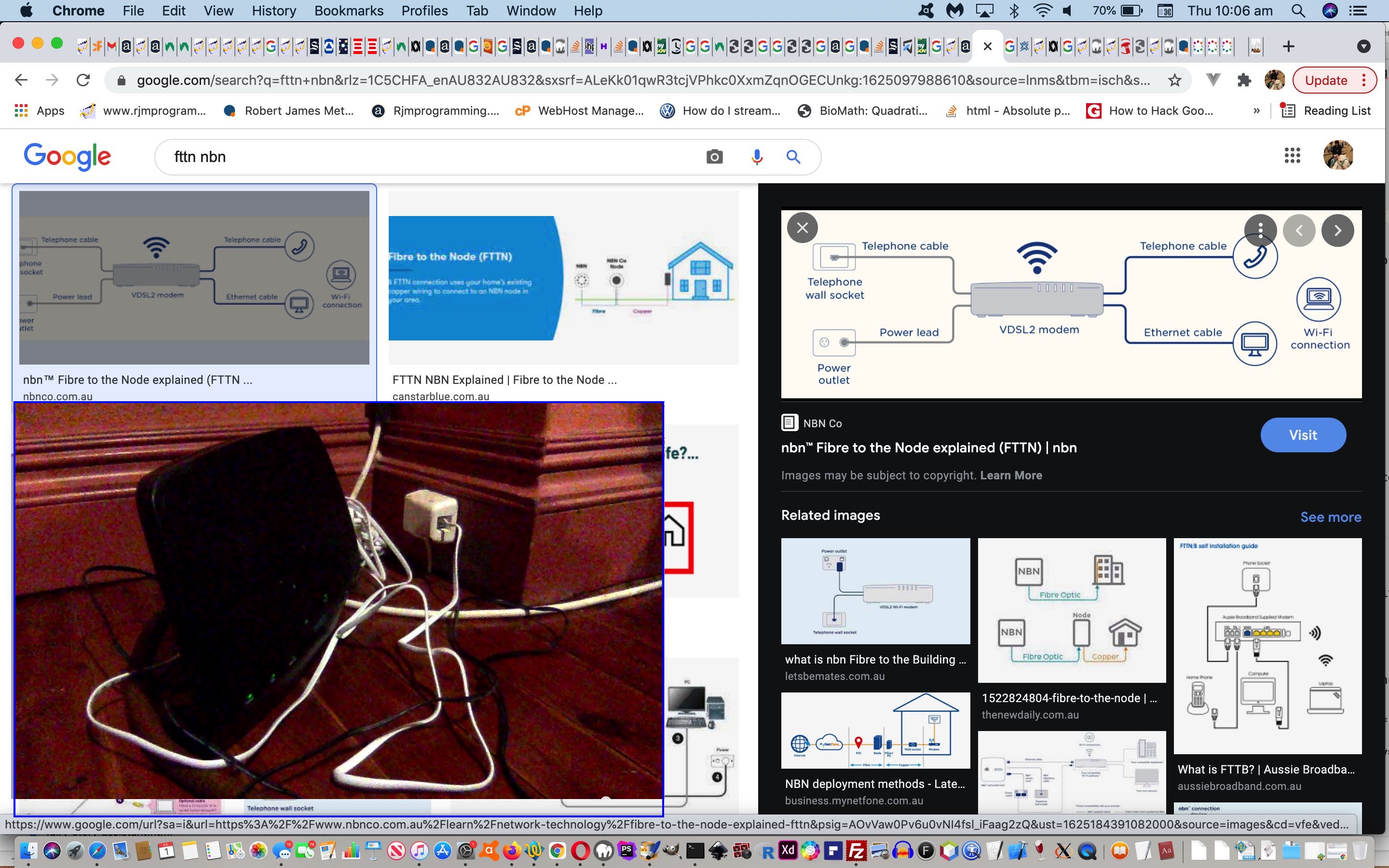The image size is (1389, 868).
Task: Click the Wi-Fi status icon
Action: pyautogui.click(x=1042, y=11)
